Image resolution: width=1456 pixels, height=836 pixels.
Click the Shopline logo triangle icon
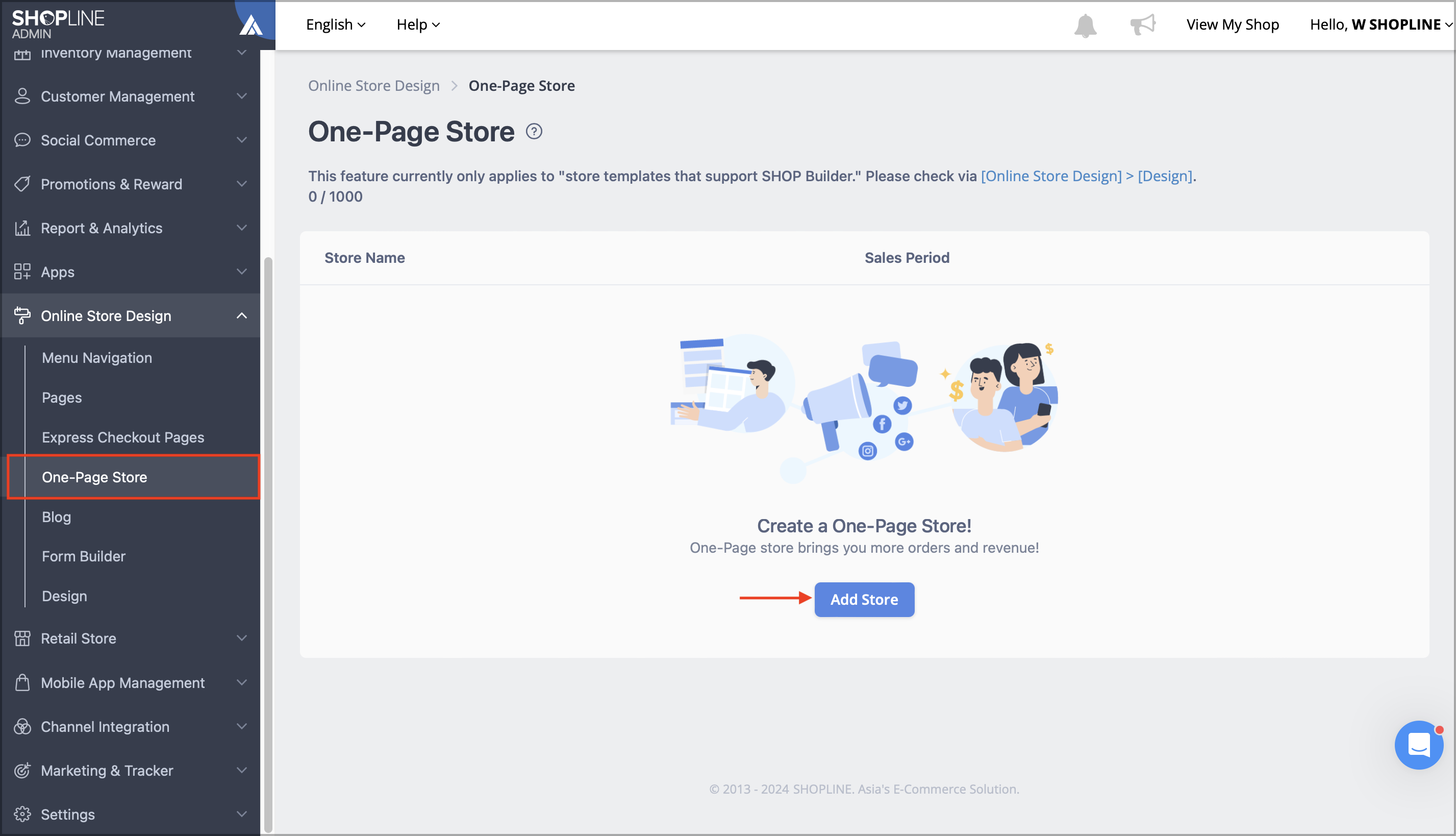pos(251,26)
